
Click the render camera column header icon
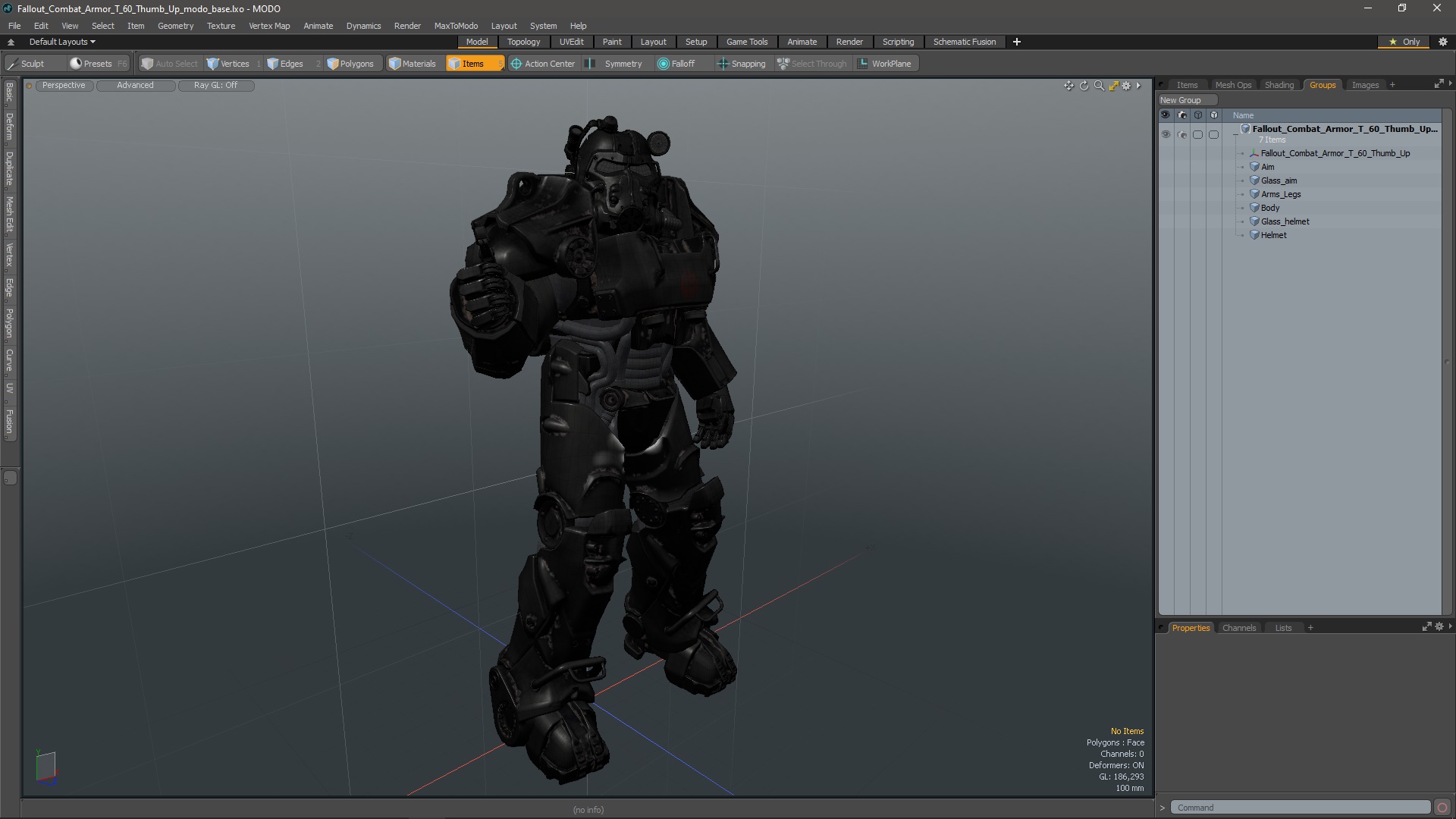click(1182, 115)
